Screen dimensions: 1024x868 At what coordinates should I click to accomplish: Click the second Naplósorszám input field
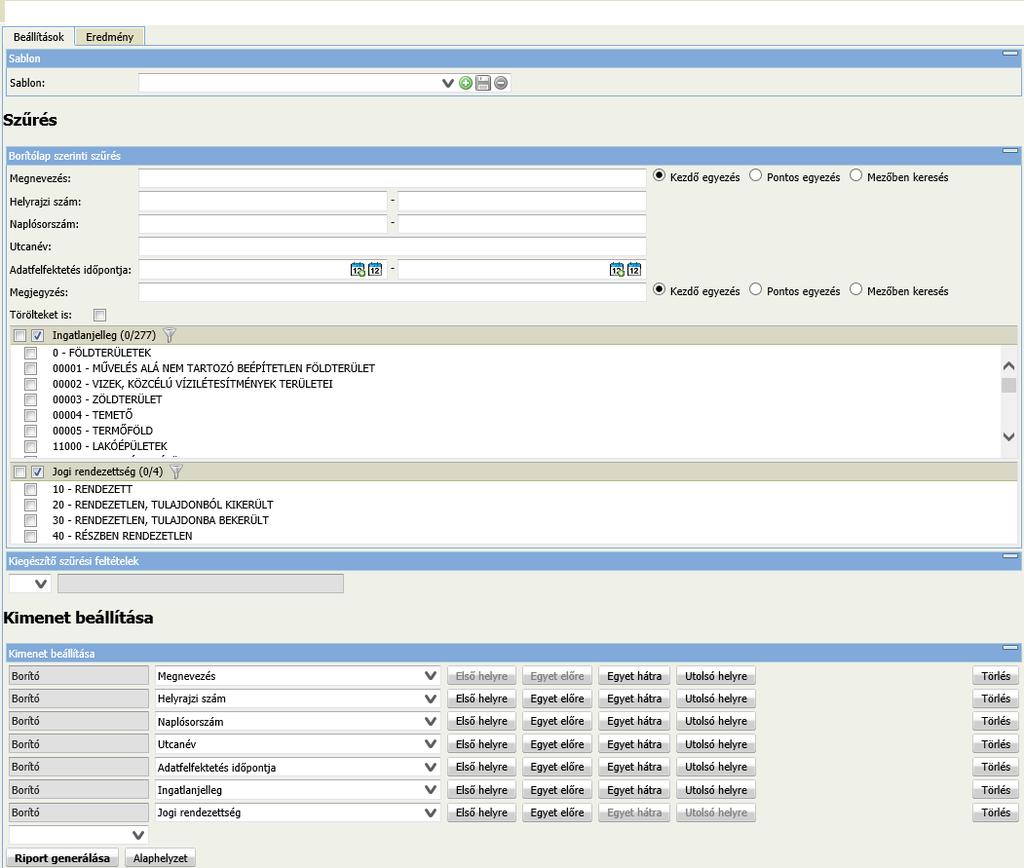[x=522, y=224]
